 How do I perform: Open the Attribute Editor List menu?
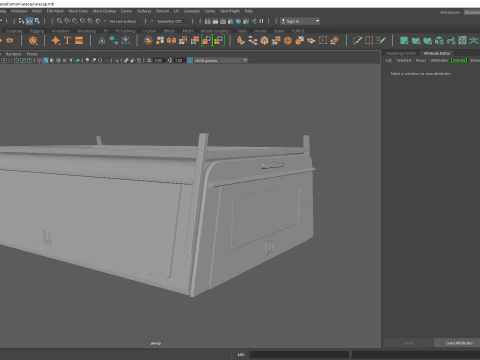[389, 60]
